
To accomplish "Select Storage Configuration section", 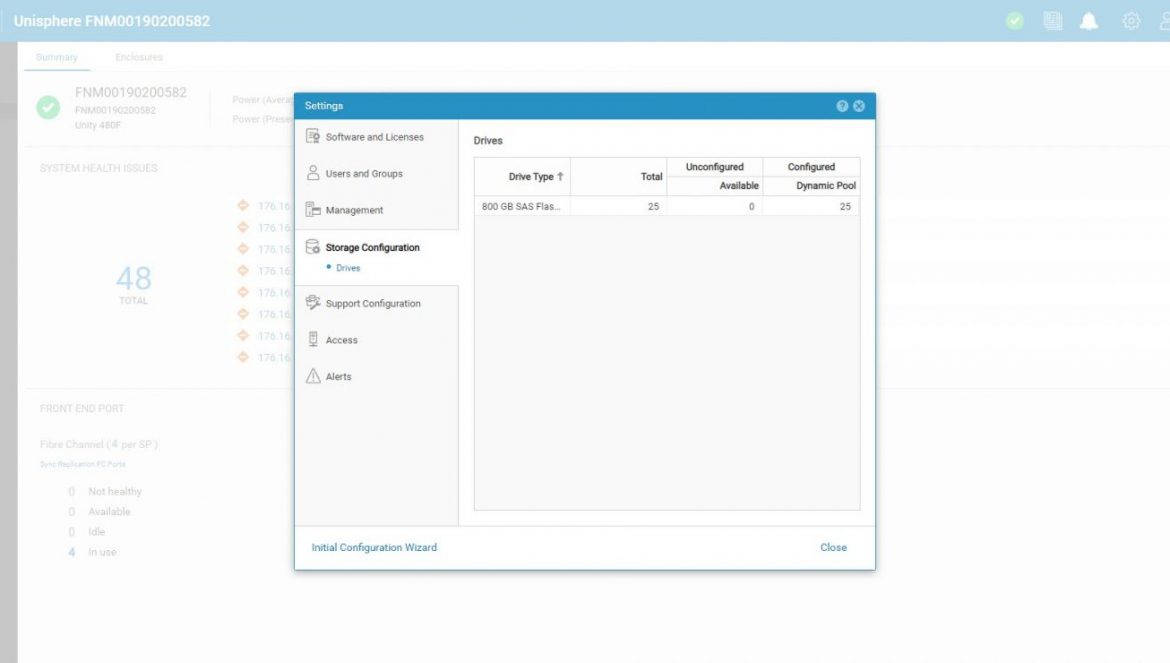I will pyautogui.click(x=372, y=248).
